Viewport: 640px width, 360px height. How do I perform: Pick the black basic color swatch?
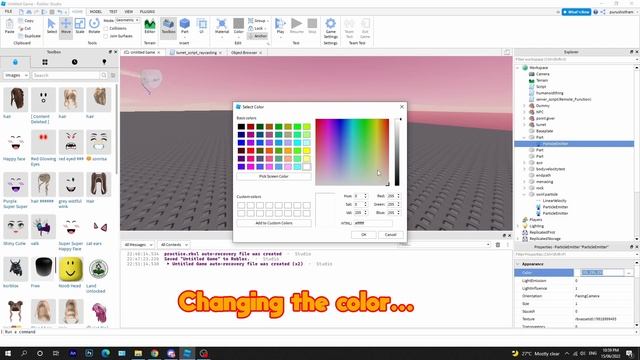coord(241,127)
